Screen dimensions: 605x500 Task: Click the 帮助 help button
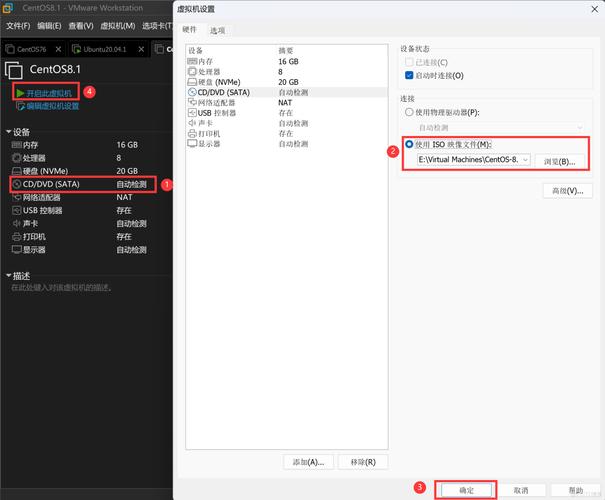[x=576, y=490]
